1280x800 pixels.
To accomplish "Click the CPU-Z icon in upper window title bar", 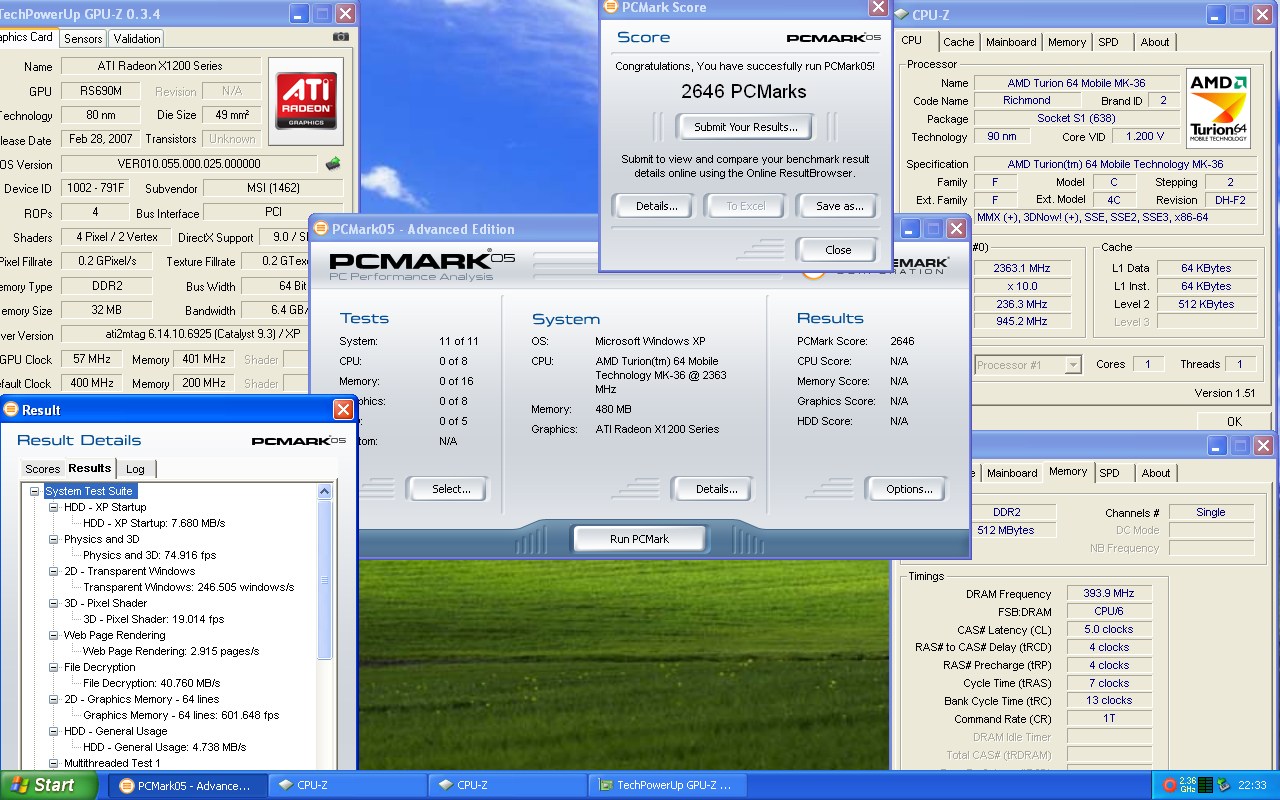I will pyautogui.click(x=901, y=14).
